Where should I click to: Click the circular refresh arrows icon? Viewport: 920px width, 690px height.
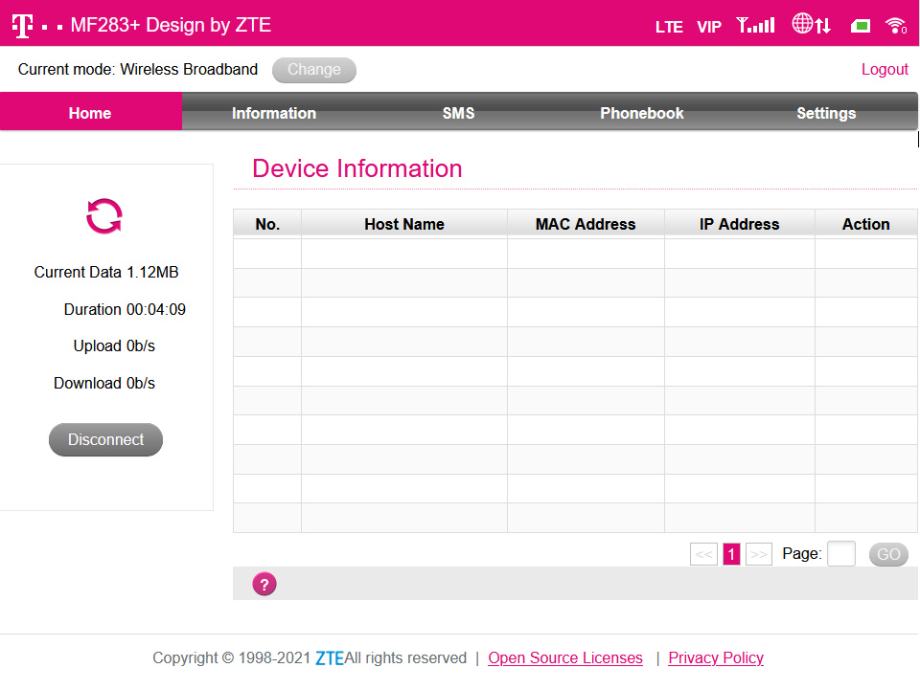(x=100, y=215)
